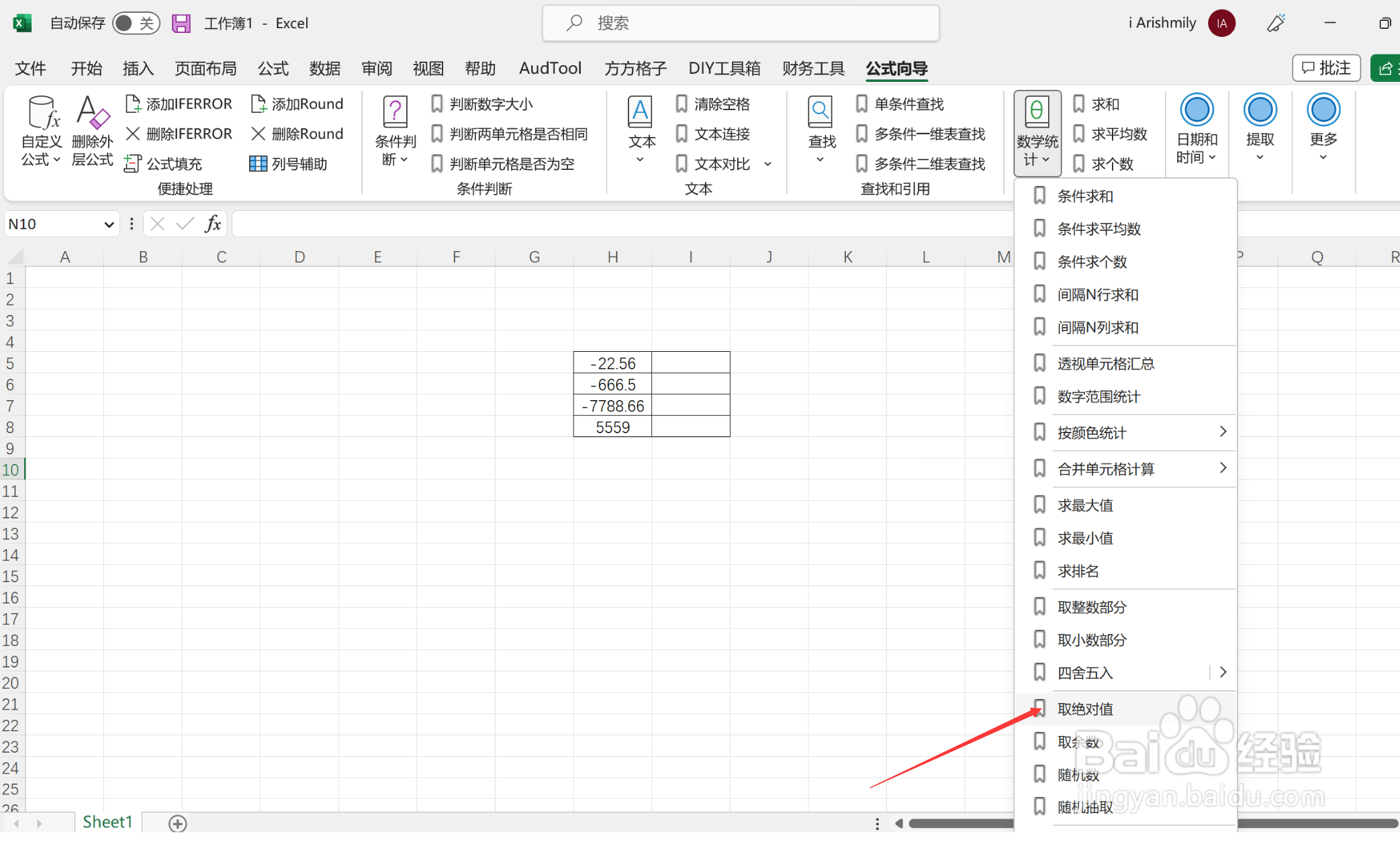Click the search box 搜索
The height and width of the screenshot is (844, 1400).
740,24
